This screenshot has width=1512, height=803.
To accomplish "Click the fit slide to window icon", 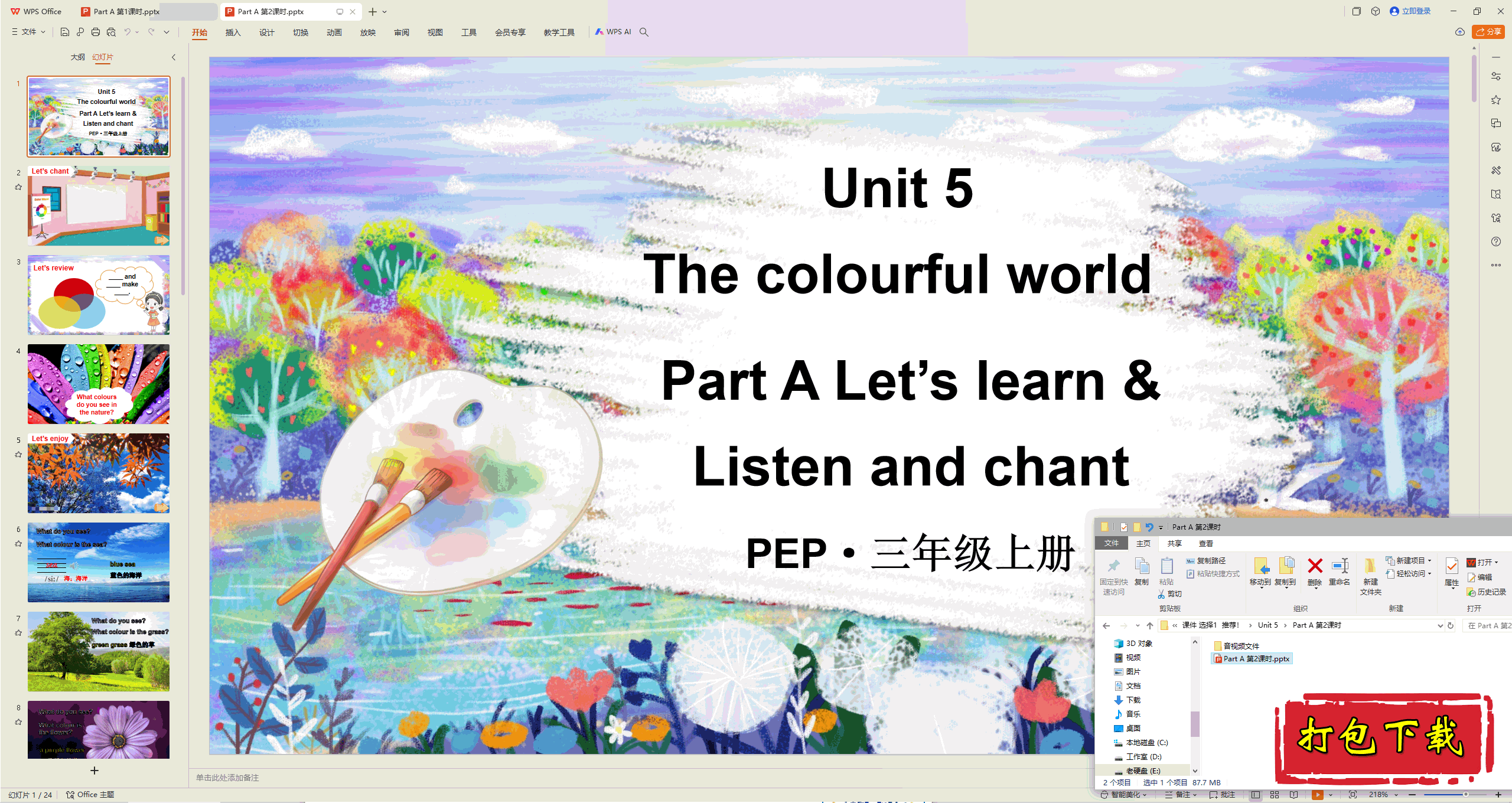I will pyautogui.click(x=1353, y=795).
